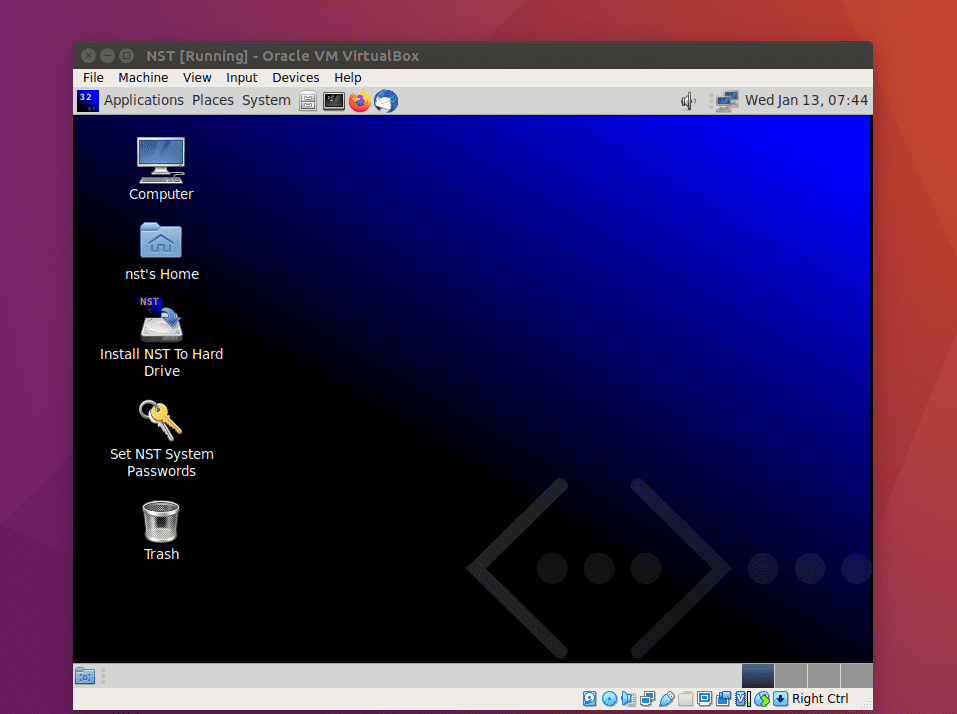Click the video capture recording indicator
Screen dimensions: 957x714
coord(724,699)
